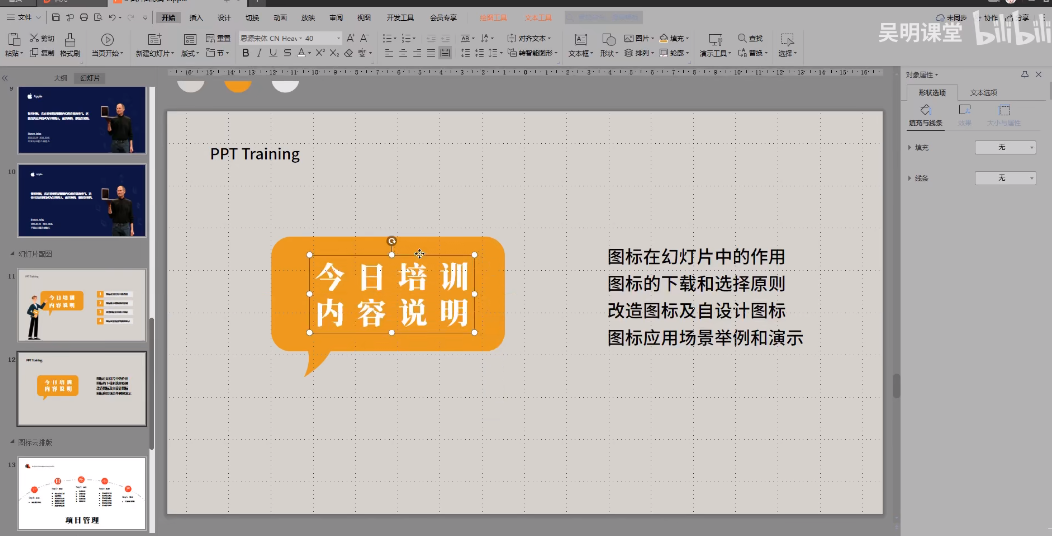This screenshot has height=536, width=1052.
Task: Switch to the Animation (动画) tab
Action: coord(280,17)
